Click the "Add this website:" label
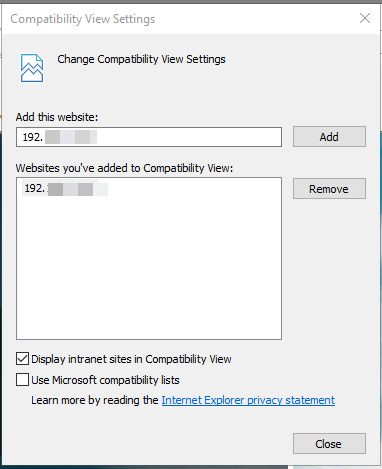This screenshot has width=382, height=469. coord(57,117)
